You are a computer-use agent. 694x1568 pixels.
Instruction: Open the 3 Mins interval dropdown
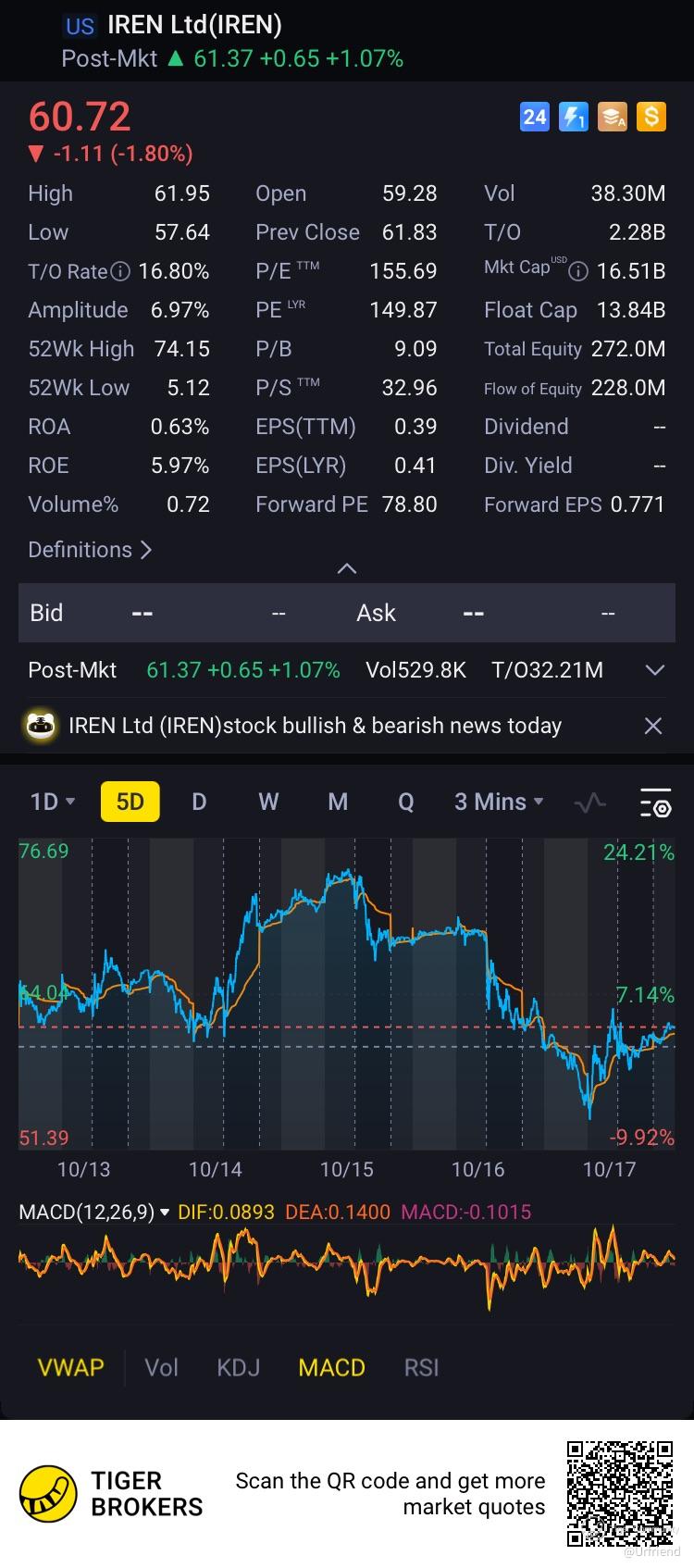pos(499,802)
